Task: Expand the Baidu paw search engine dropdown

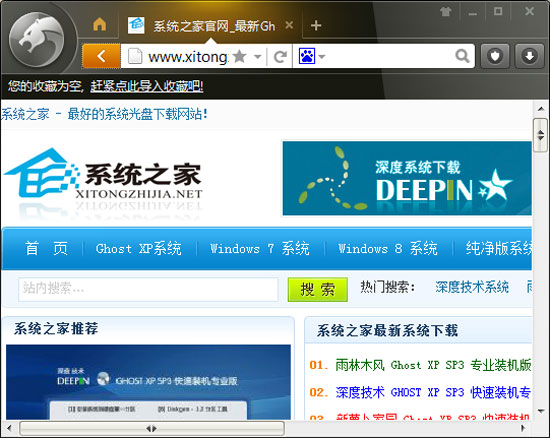Action: 322,56
